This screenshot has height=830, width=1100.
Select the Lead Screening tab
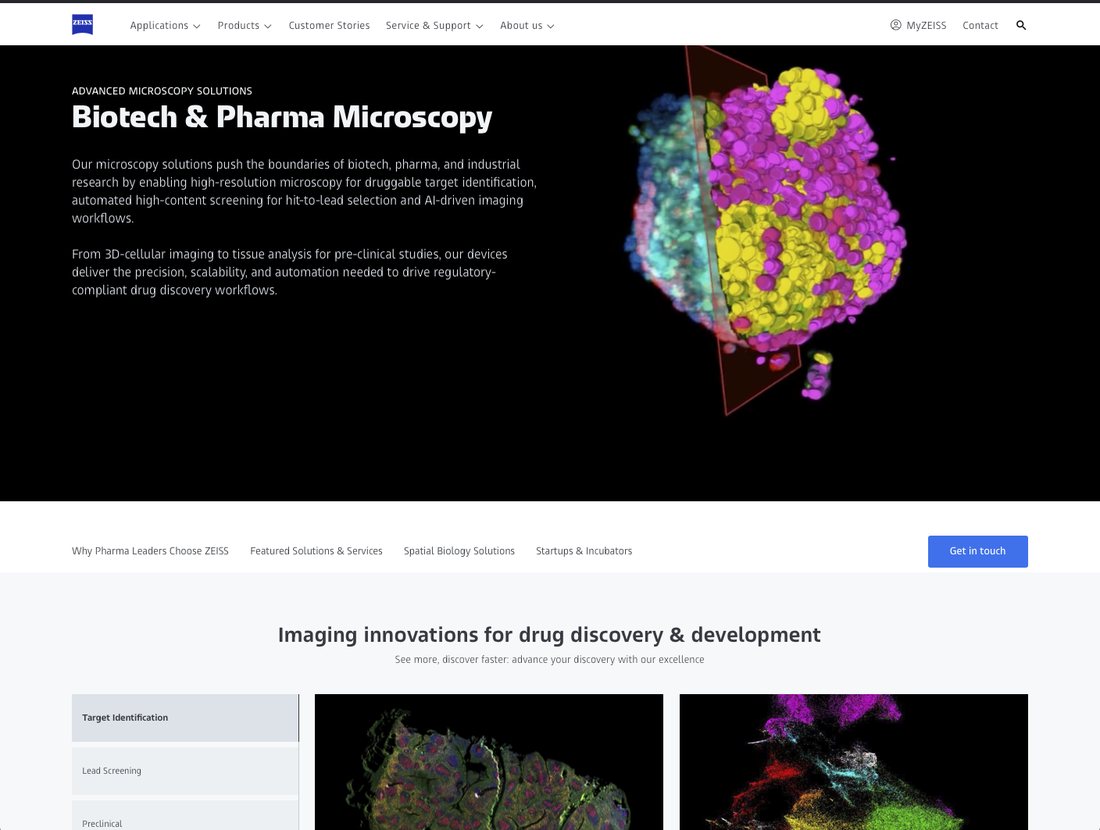[x=185, y=770]
